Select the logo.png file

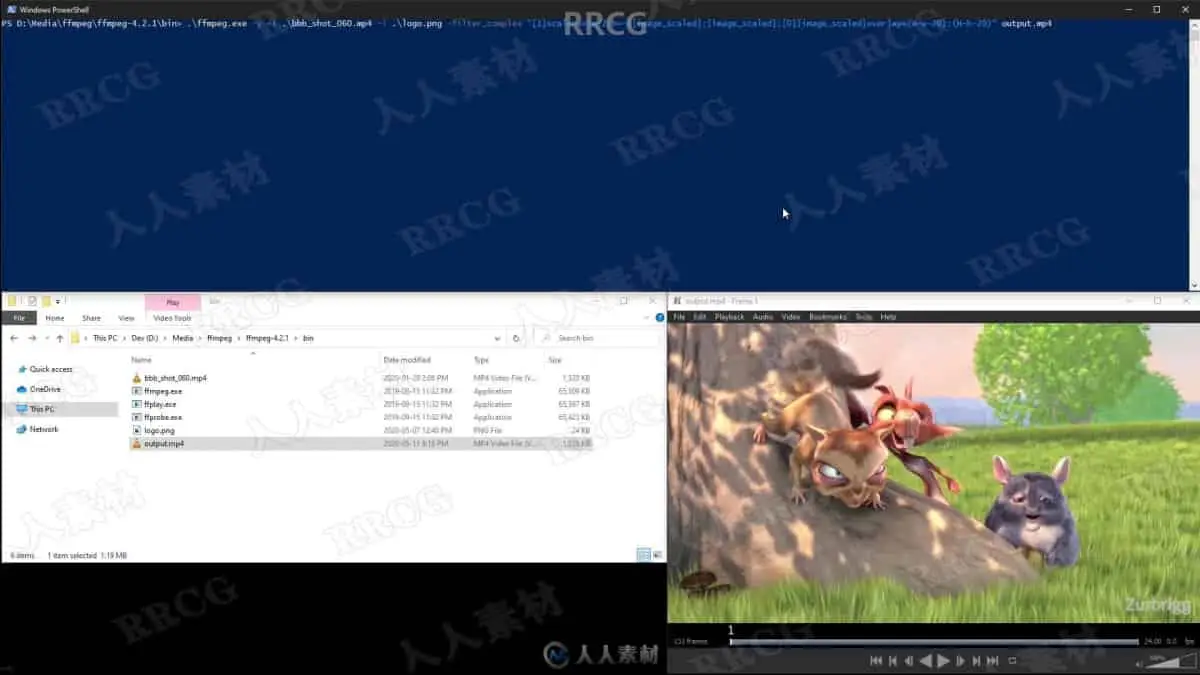(362, 430)
